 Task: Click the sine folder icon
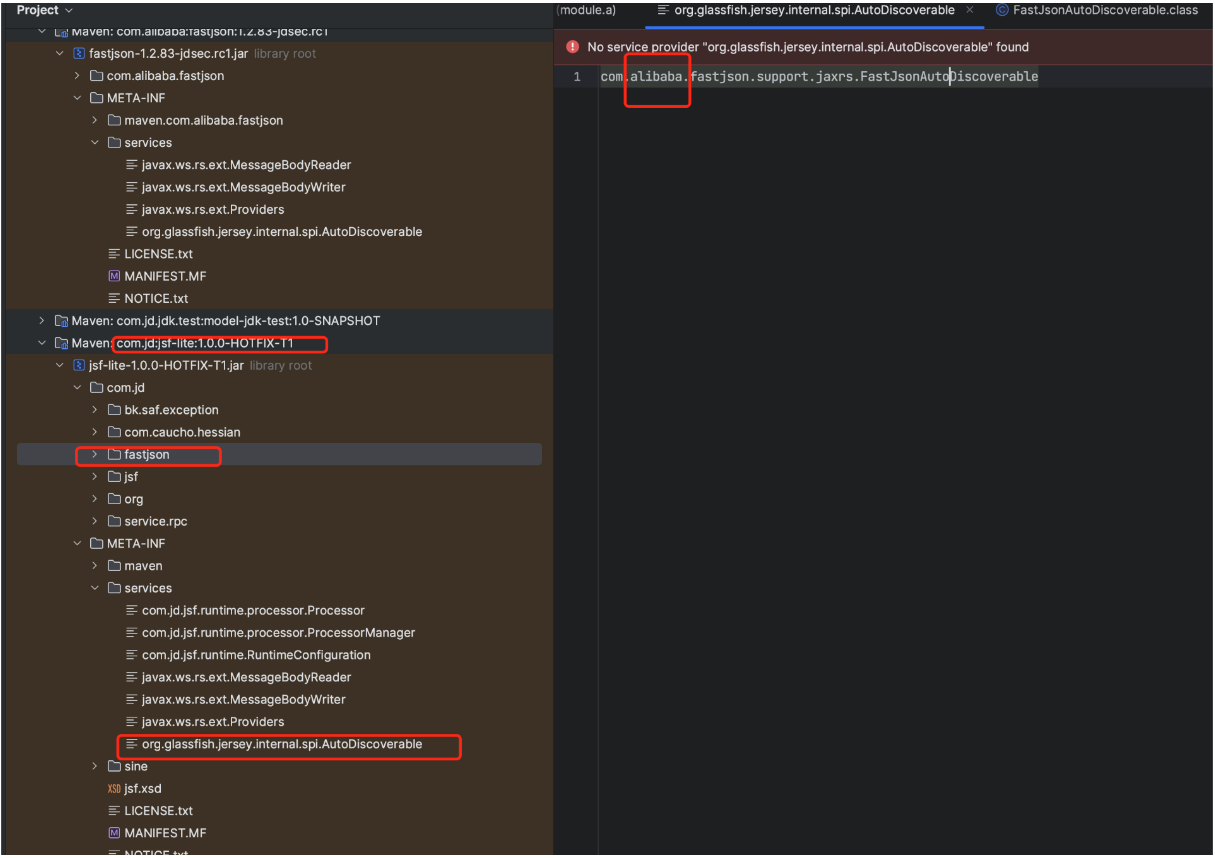pos(113,766)
